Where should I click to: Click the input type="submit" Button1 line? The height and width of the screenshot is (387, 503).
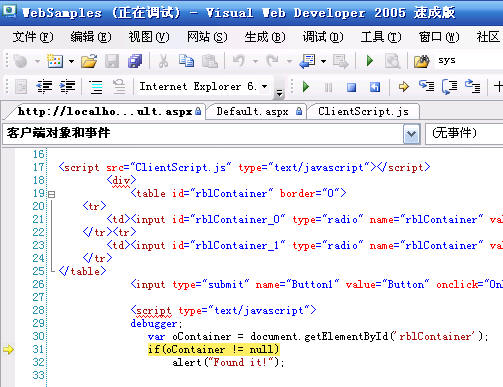tap(317, 284)
